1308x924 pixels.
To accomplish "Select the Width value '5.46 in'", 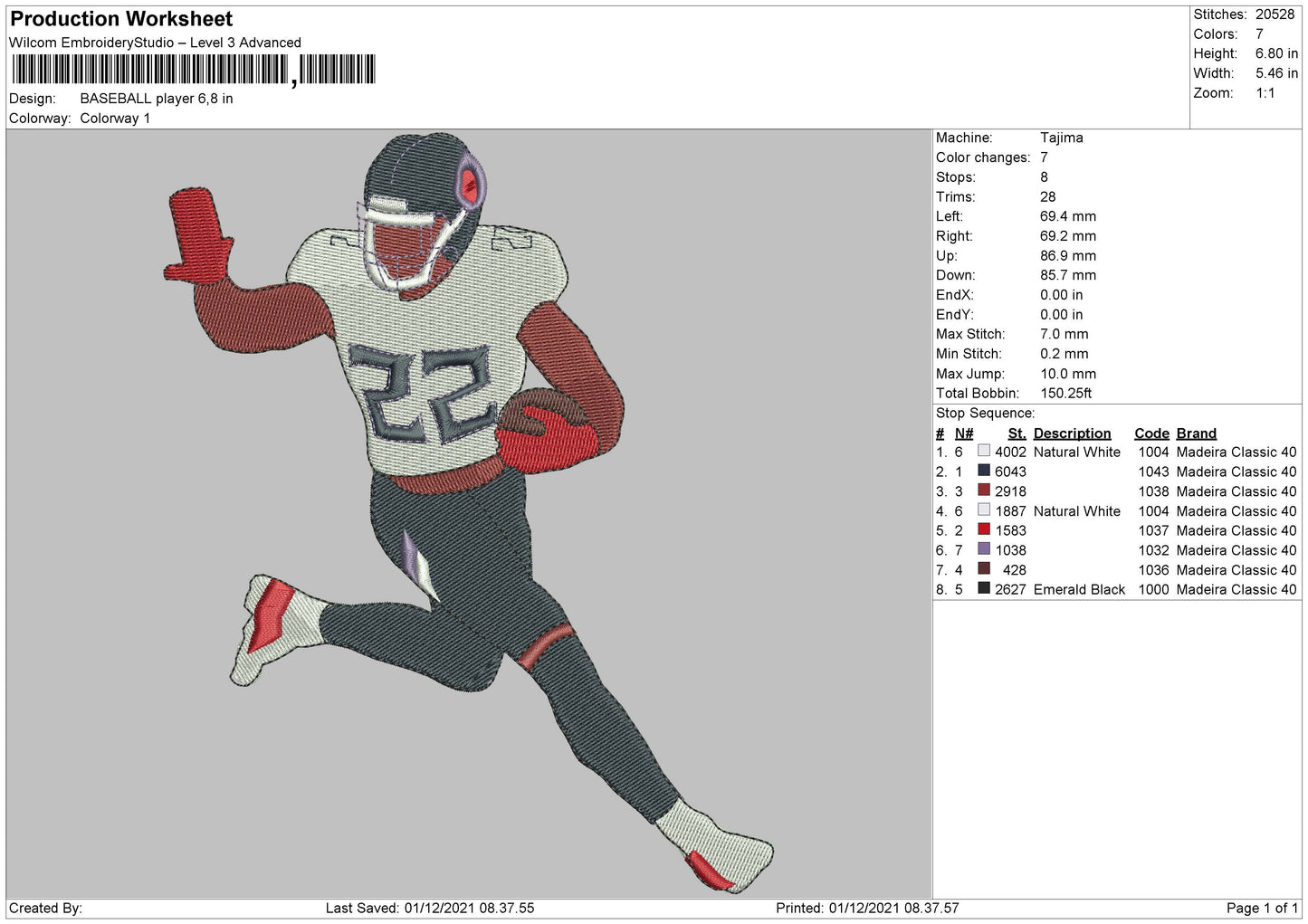I will tap(1276, 73).
